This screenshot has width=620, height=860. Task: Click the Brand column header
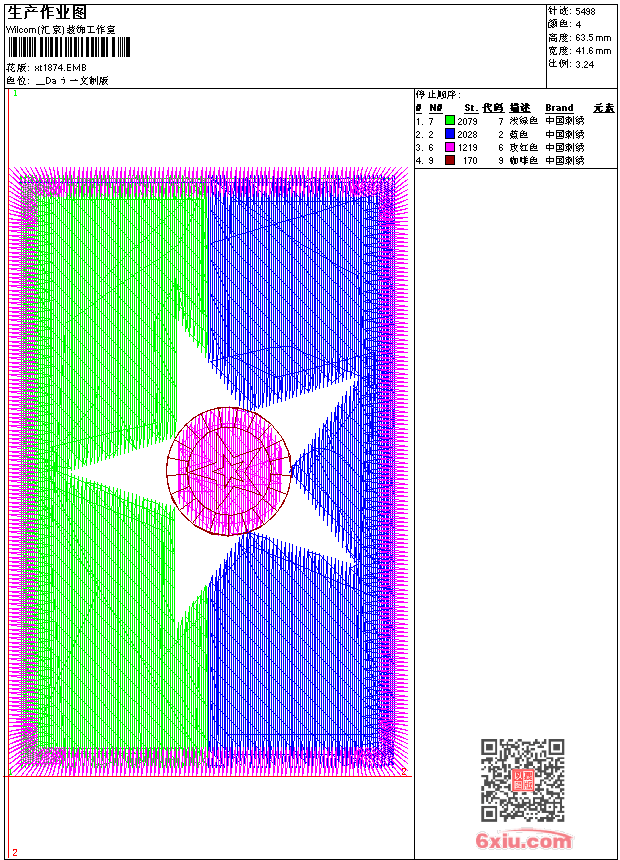(559, 108)
